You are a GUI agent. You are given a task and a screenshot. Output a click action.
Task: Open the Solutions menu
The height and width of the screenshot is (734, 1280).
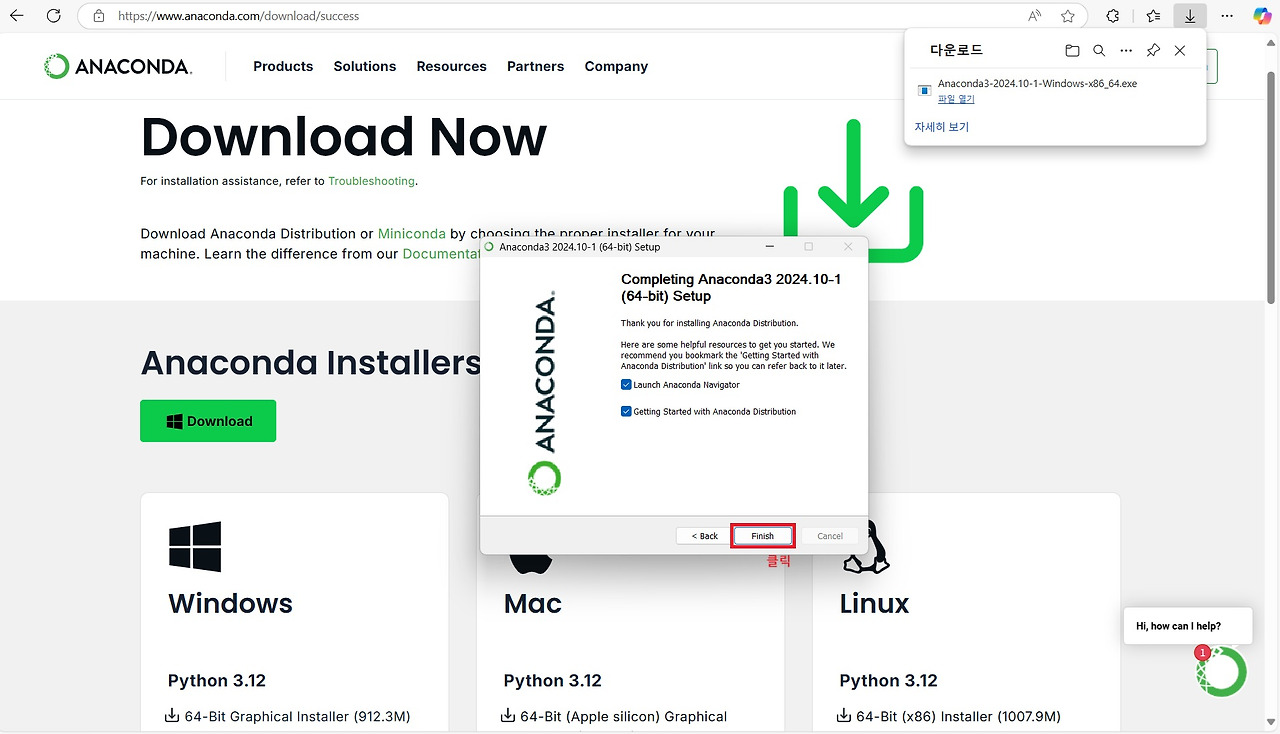click(365, 66)
